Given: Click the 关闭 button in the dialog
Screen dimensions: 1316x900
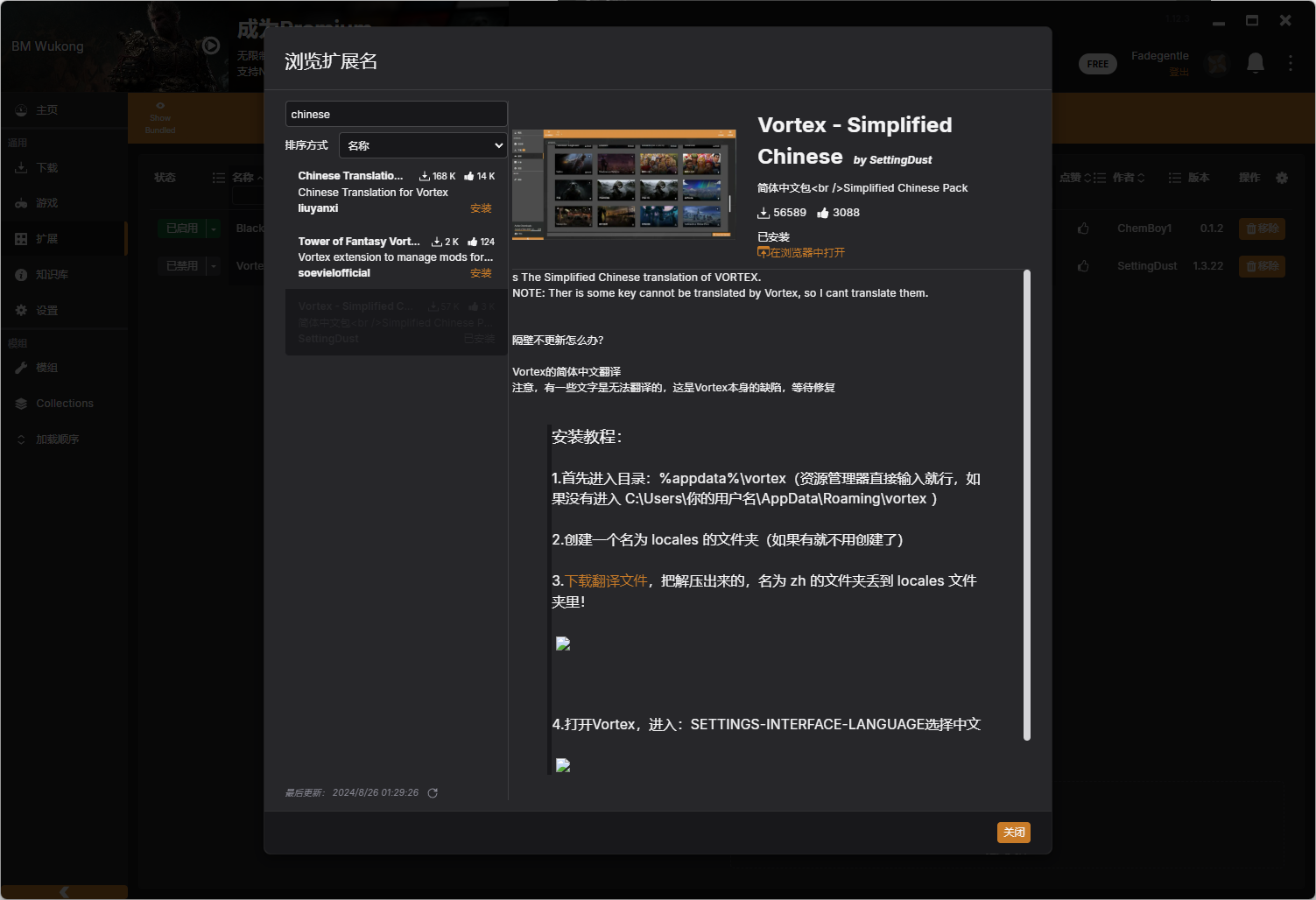Looking at the screenshot, I should pyautogui.click(x=1014, y=833).
